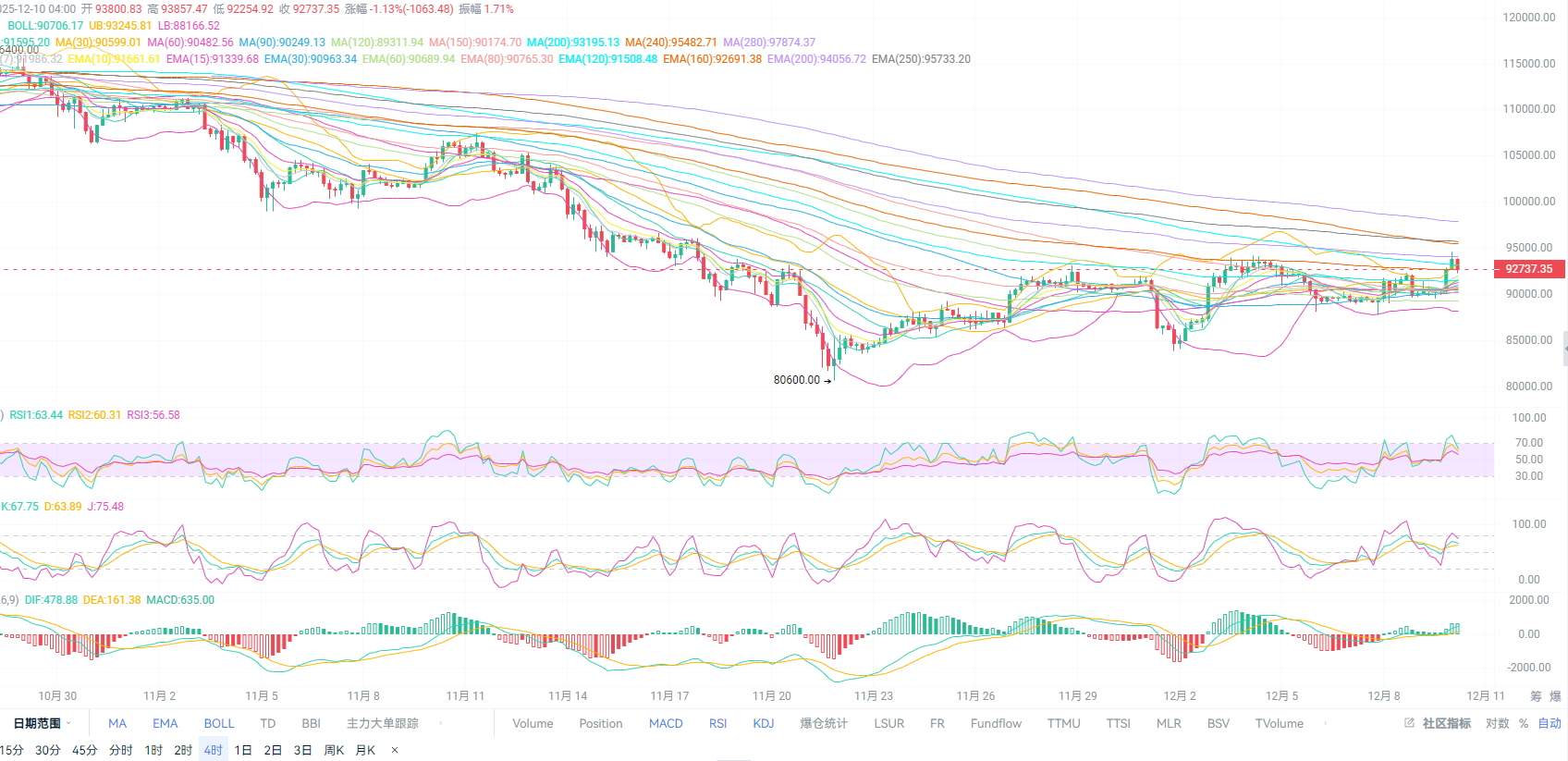Switch to the 1日 timeframe
Image resolution: width=1568 pixels, height=761 pixels.
pos(243,750)
